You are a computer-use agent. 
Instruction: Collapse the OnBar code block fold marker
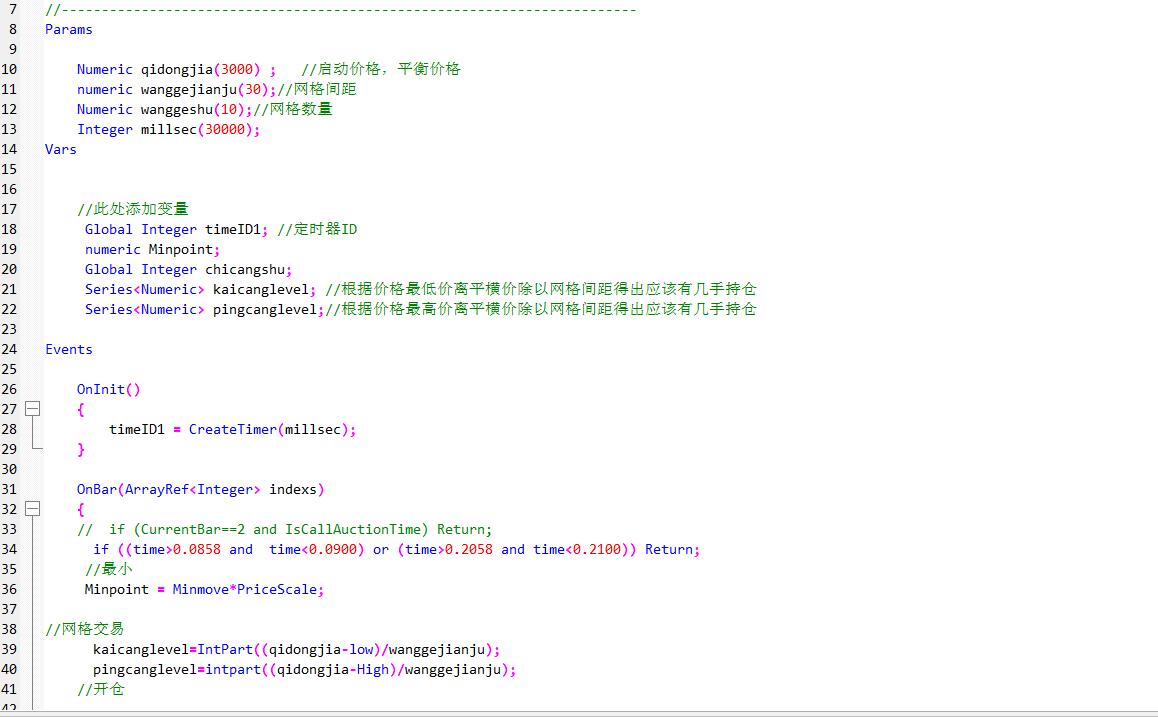(x=32, y=509)
